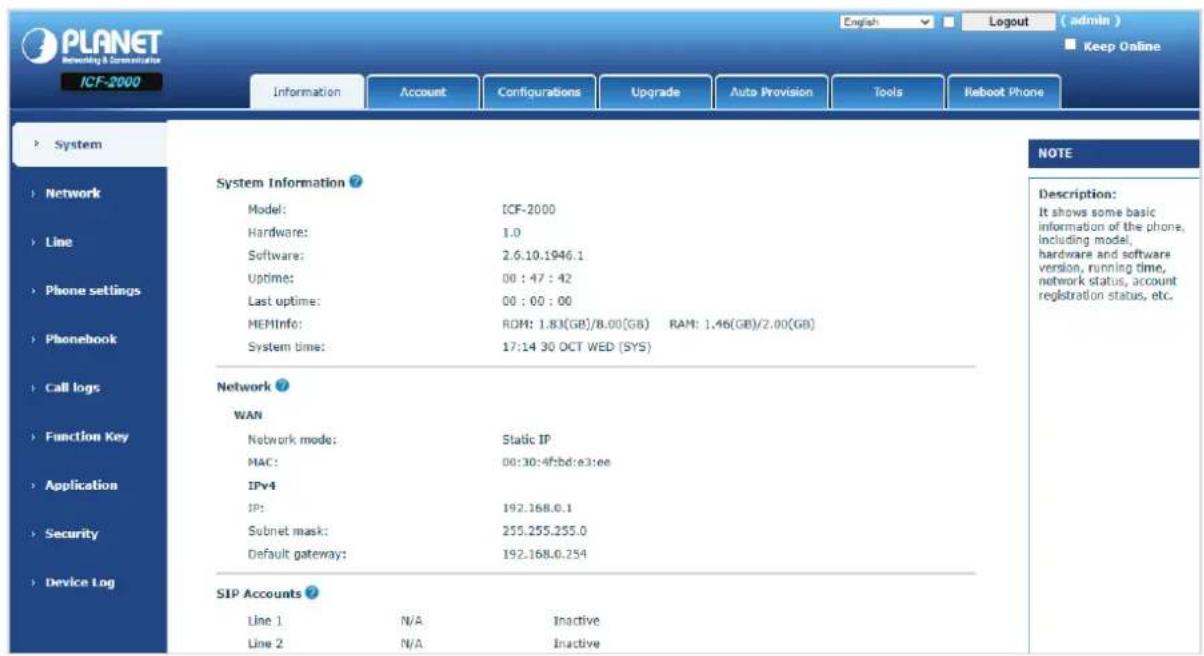The width and height of the screenshot is (1204, 656).
Task: Select software version 2.6.10.1946.1
Action: 543,255
